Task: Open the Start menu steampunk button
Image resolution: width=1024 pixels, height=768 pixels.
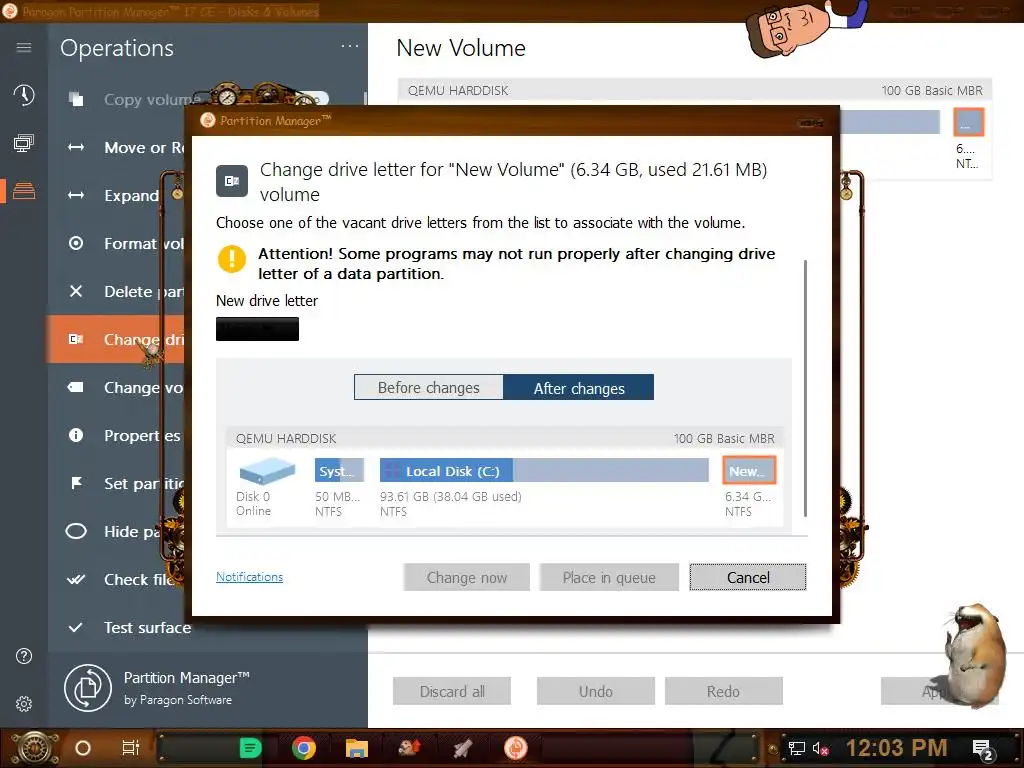Action: point(34,748)
